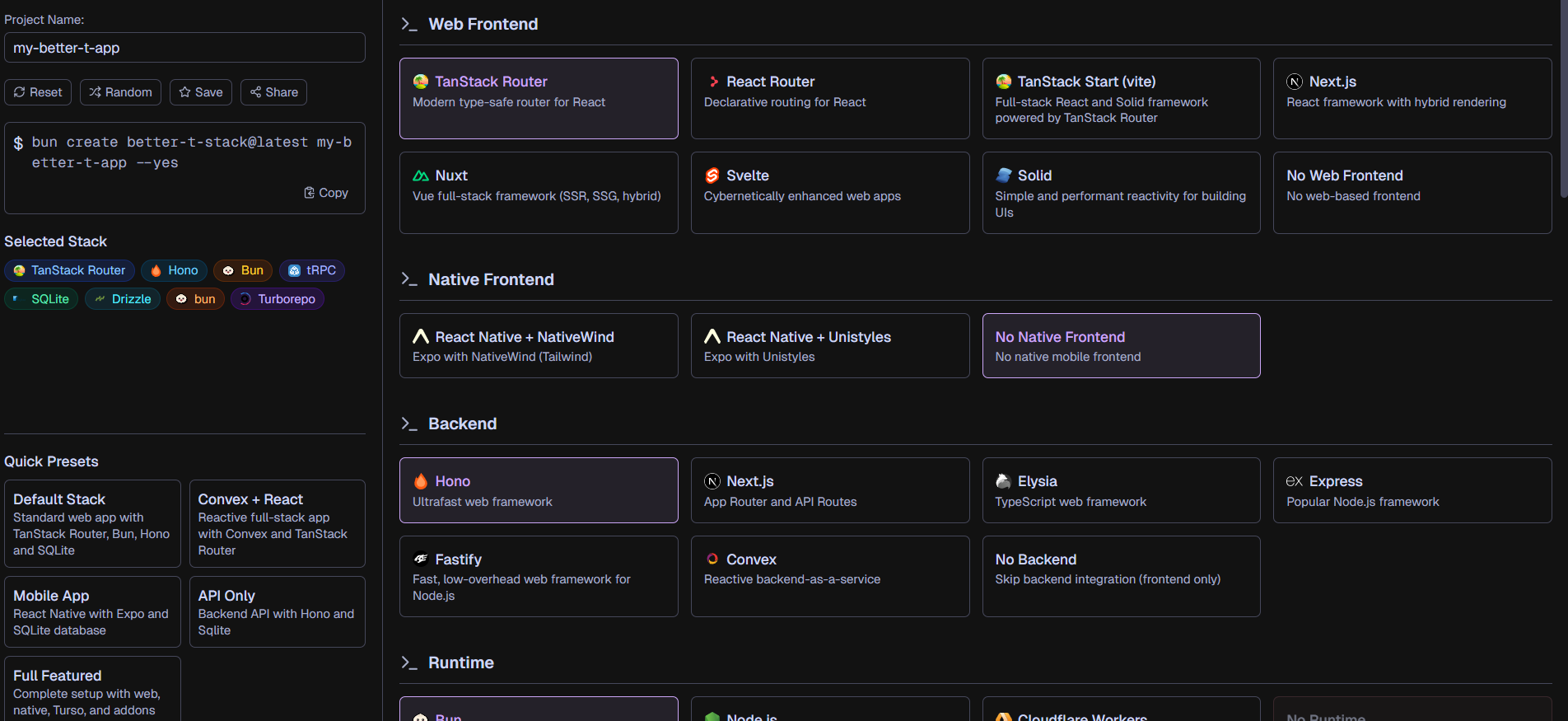Click the Express 'ex' logo icon

coord(1295,481)
